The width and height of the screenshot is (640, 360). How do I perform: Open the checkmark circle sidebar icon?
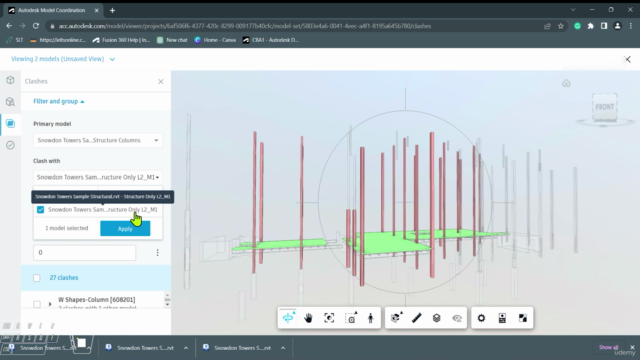tap(10, 145)
